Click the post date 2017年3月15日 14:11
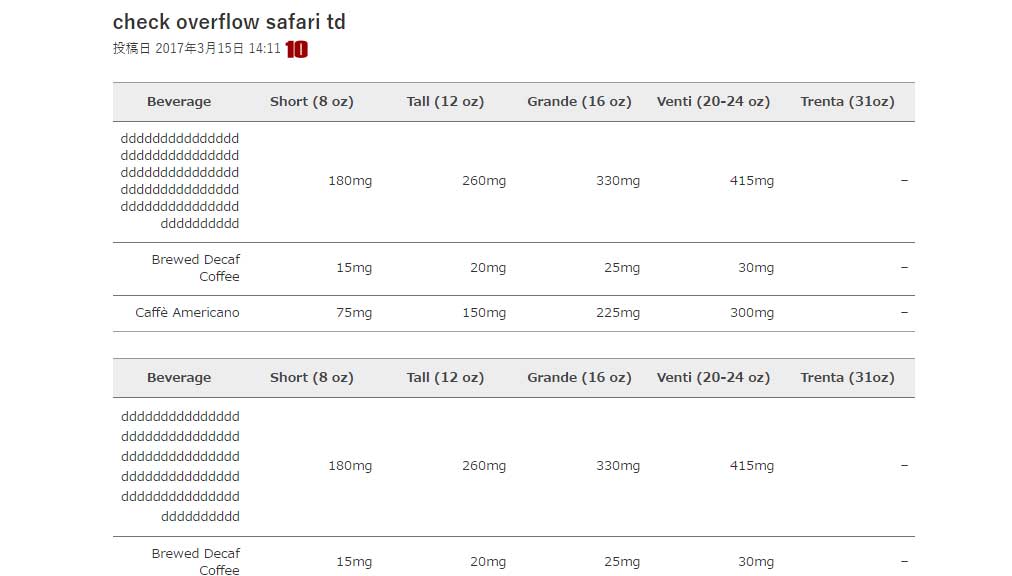 click(218, 48)
